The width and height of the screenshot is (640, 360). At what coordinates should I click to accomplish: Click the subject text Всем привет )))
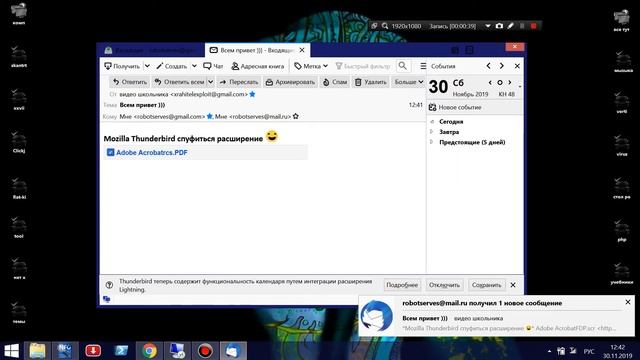point(142,105)
